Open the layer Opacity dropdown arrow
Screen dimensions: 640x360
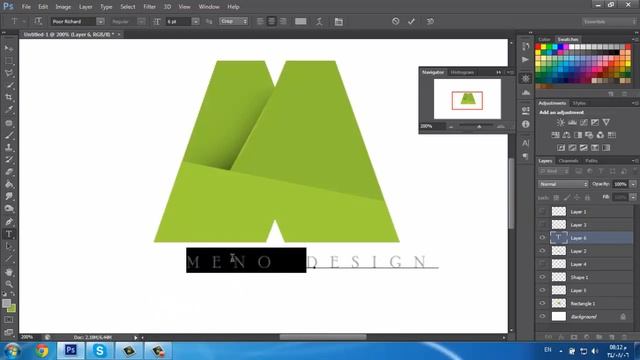coord(633,184)
